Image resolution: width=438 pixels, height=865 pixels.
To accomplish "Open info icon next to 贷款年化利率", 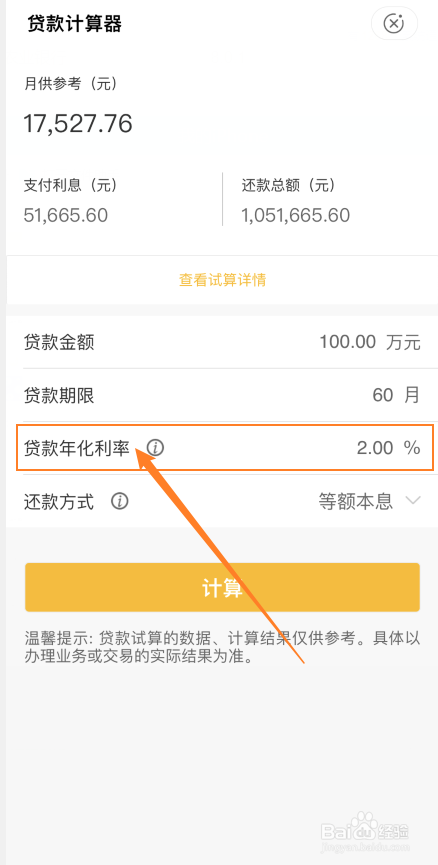I will 156,448.
